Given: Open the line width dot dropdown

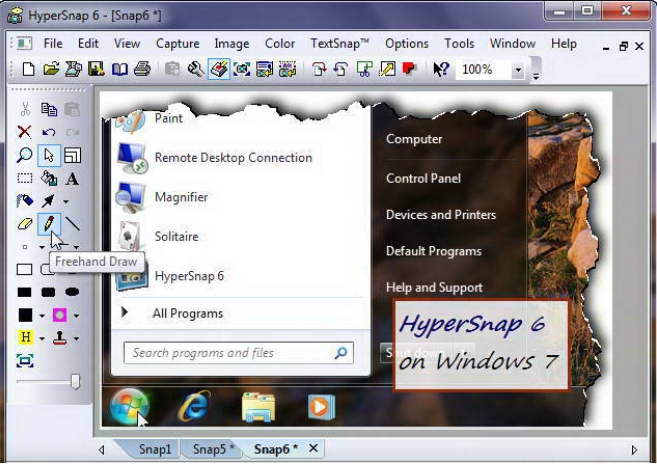Looking at the screenshot, I should click(x=42, y=247).
